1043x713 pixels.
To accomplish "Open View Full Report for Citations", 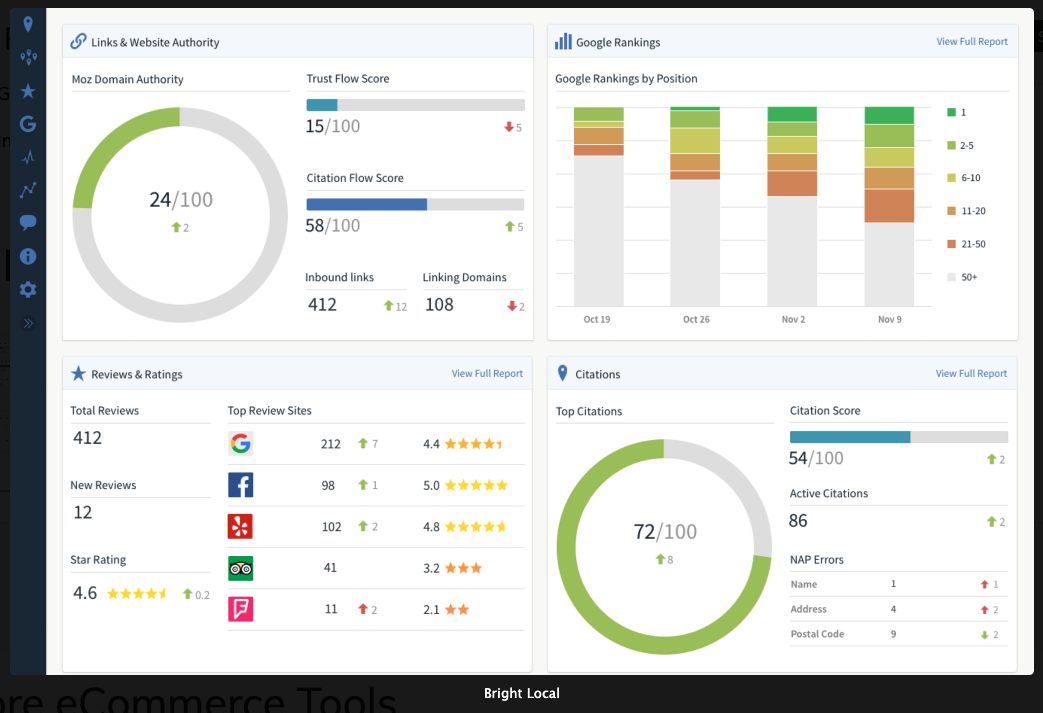I will (971, 373).
